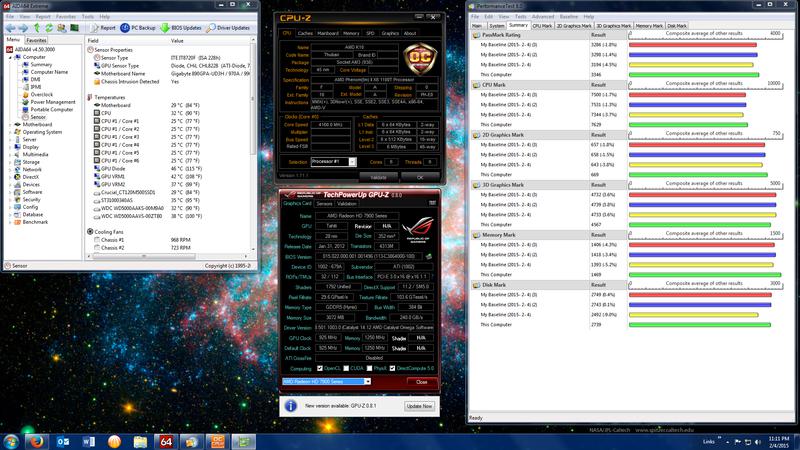Toggle OpenCL checkbox in GPU-Z
This screenshot has width=800, height=450.
click(320, 368)
